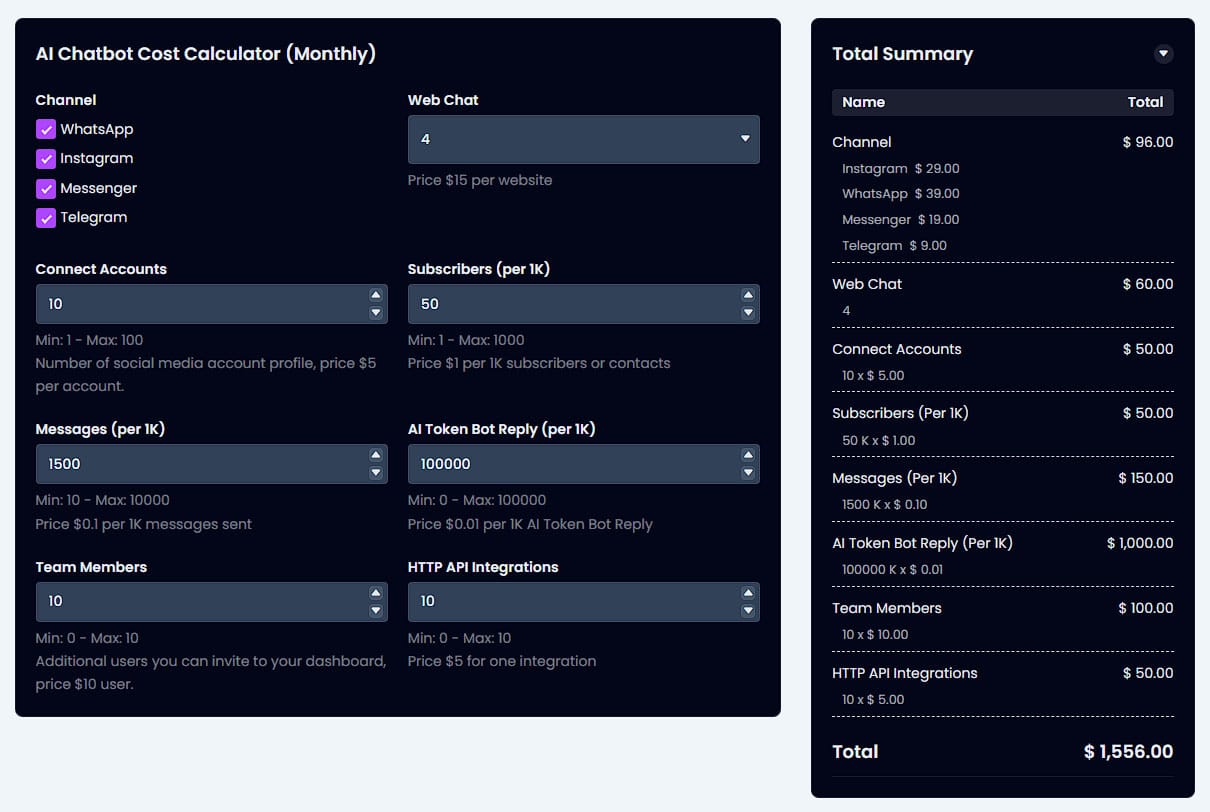
Task: Decrease Messages value with down arrow
Action: click(x=376, y=472)
